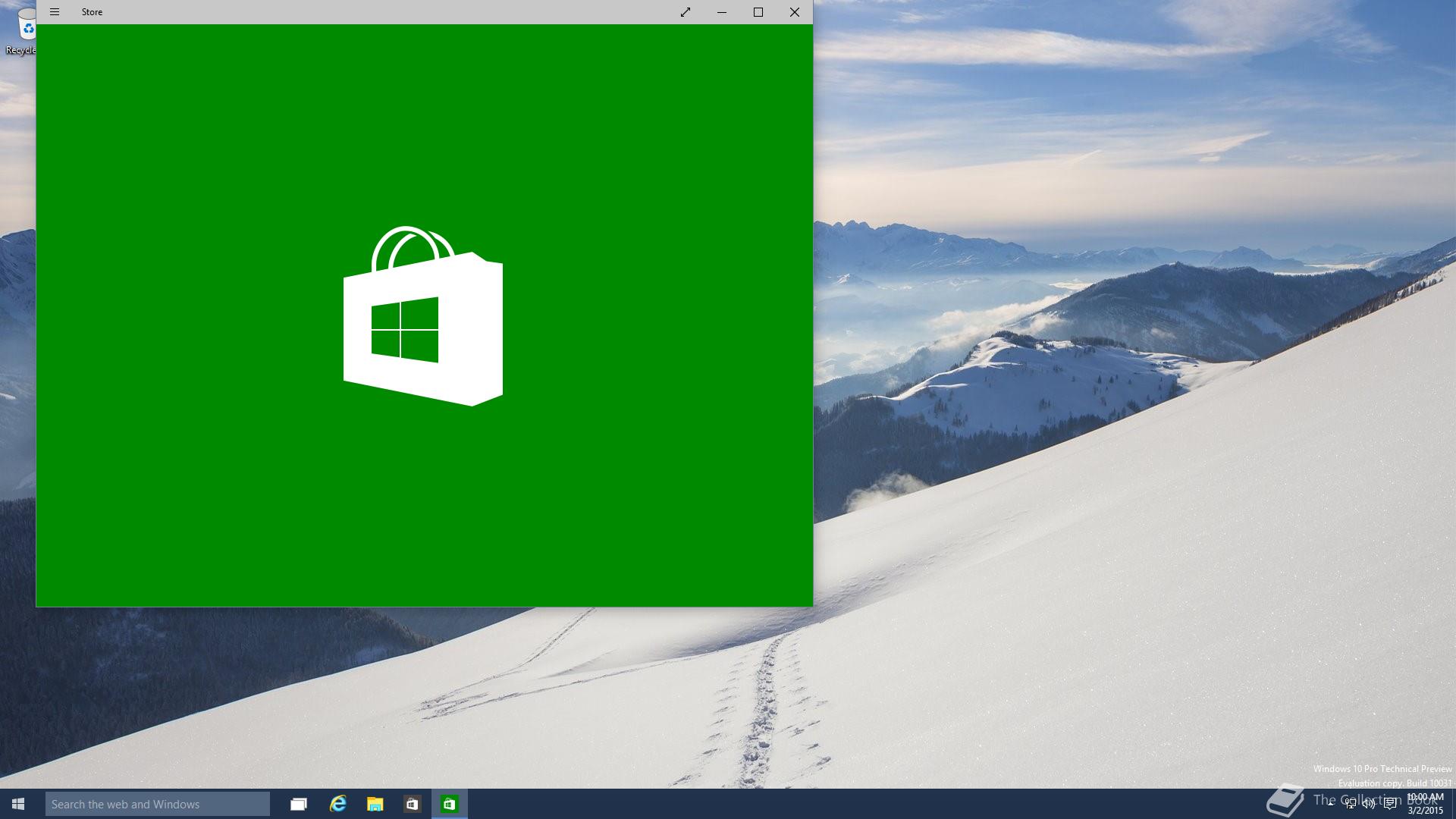Minimize the Store window

(722, 12)
